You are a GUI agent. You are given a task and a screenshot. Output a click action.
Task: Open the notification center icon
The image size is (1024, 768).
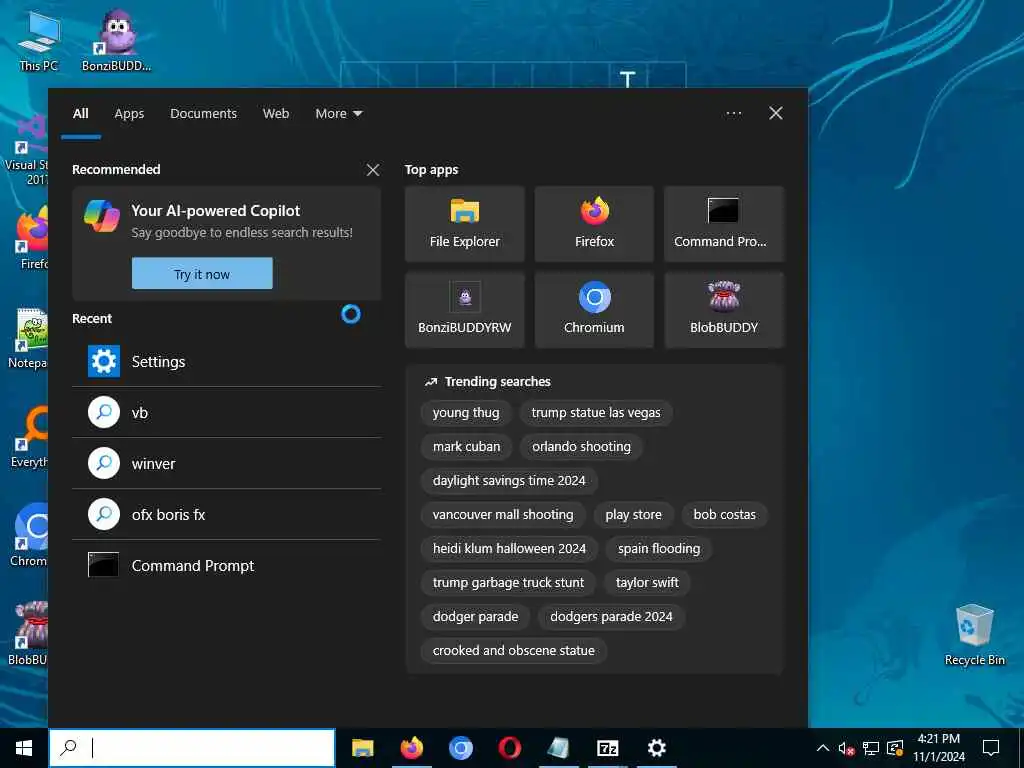991,748
